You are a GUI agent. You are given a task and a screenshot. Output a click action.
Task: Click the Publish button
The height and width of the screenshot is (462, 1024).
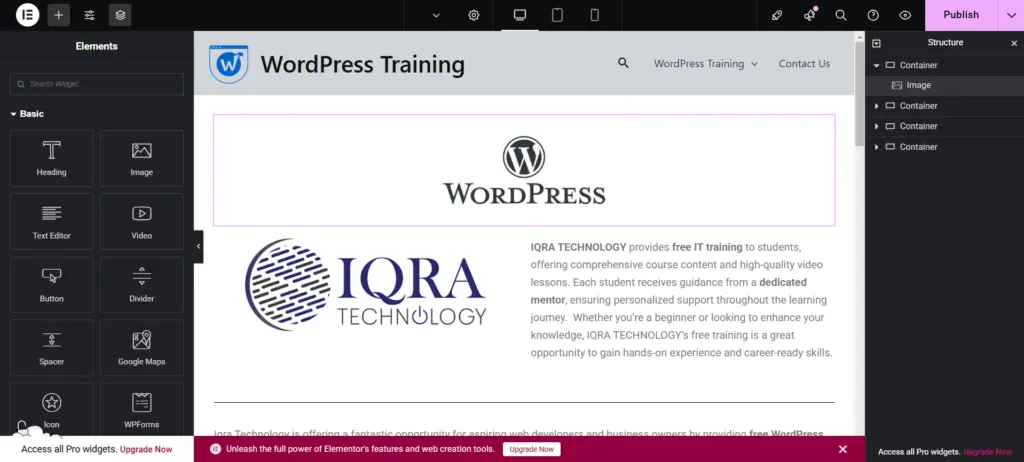click(961, 15)
